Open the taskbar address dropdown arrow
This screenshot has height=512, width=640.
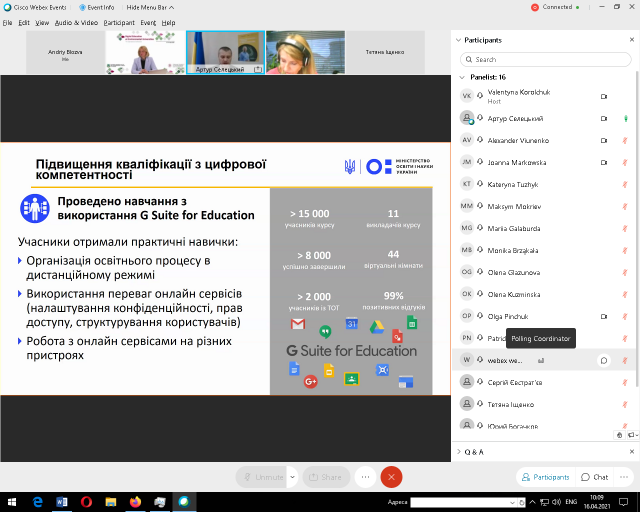pos(512,502)
